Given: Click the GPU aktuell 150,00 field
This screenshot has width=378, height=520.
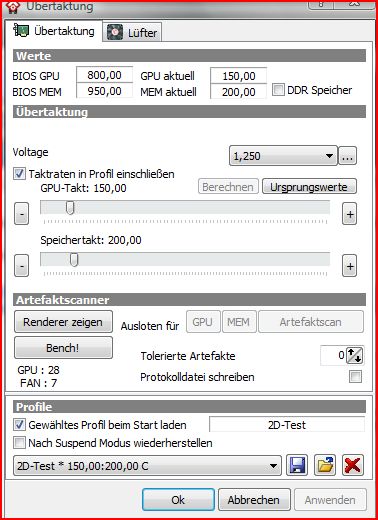Looking at the screenshot, I should 239,76.
